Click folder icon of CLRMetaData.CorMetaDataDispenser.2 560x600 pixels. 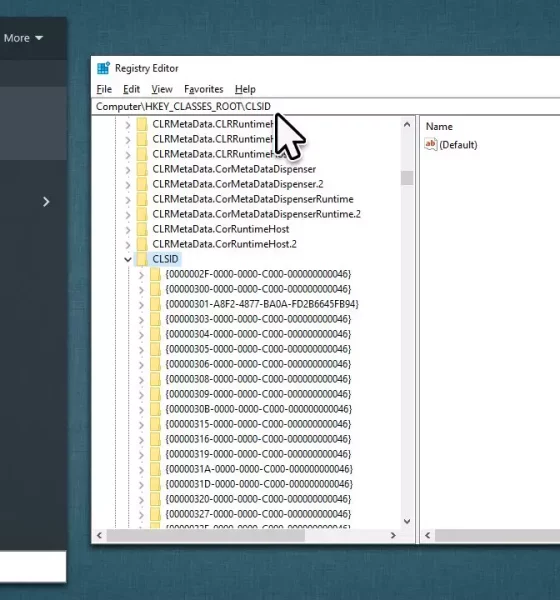tap(142, 184)
